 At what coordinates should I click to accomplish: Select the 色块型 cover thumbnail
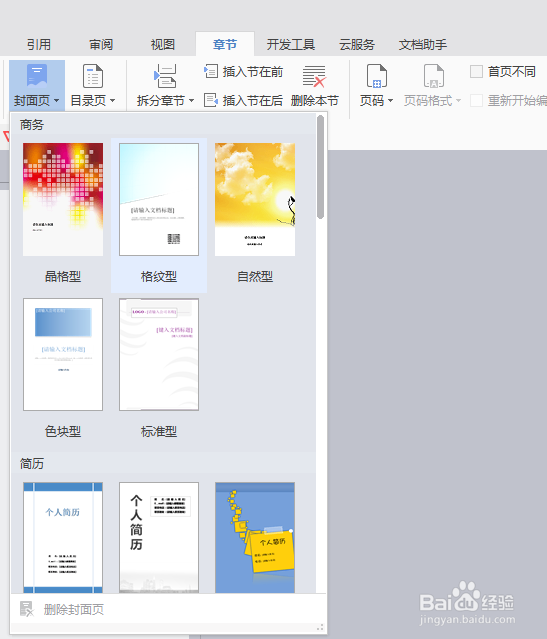tap(63, 354)
